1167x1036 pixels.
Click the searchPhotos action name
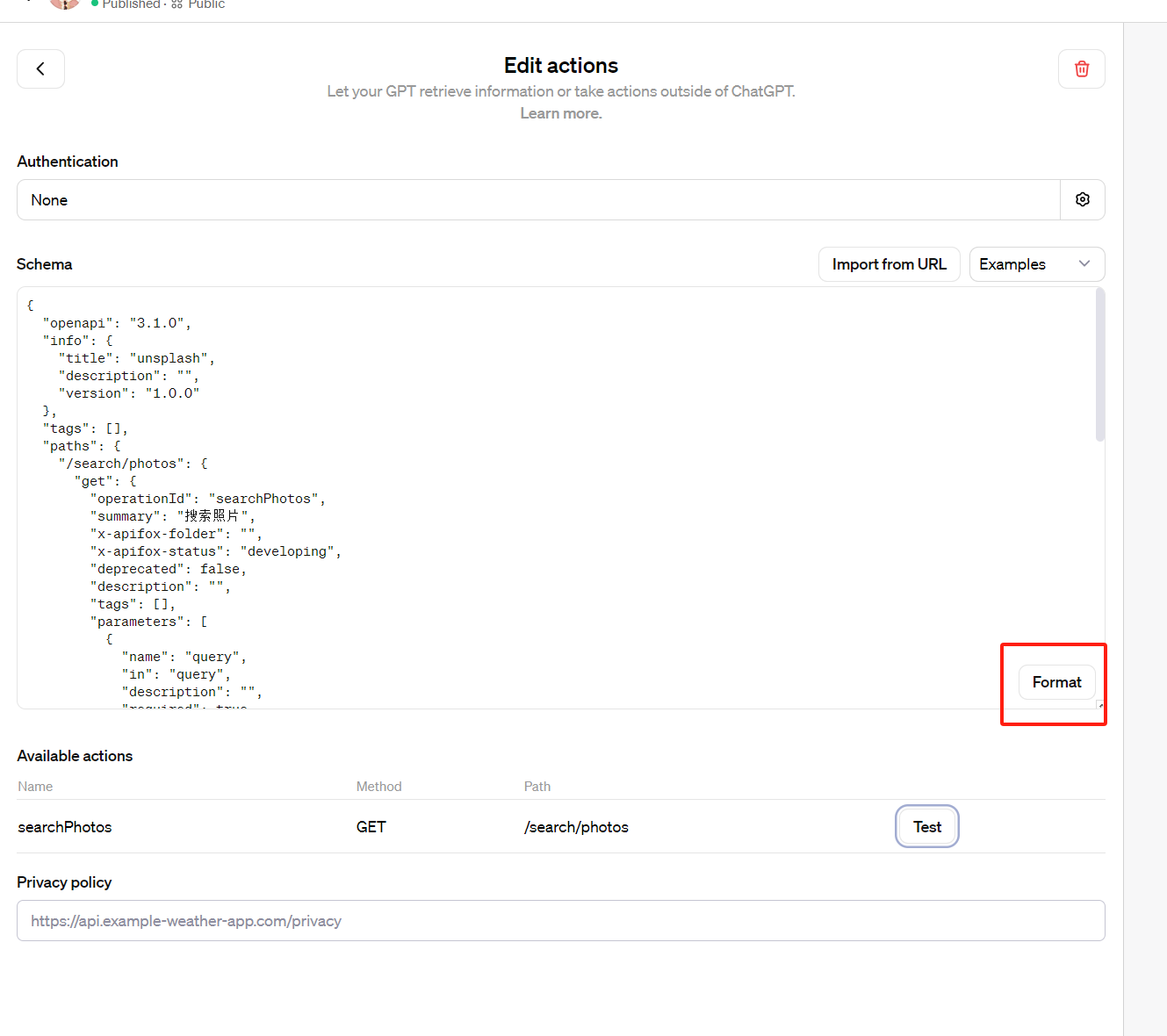tap(65, 827)
